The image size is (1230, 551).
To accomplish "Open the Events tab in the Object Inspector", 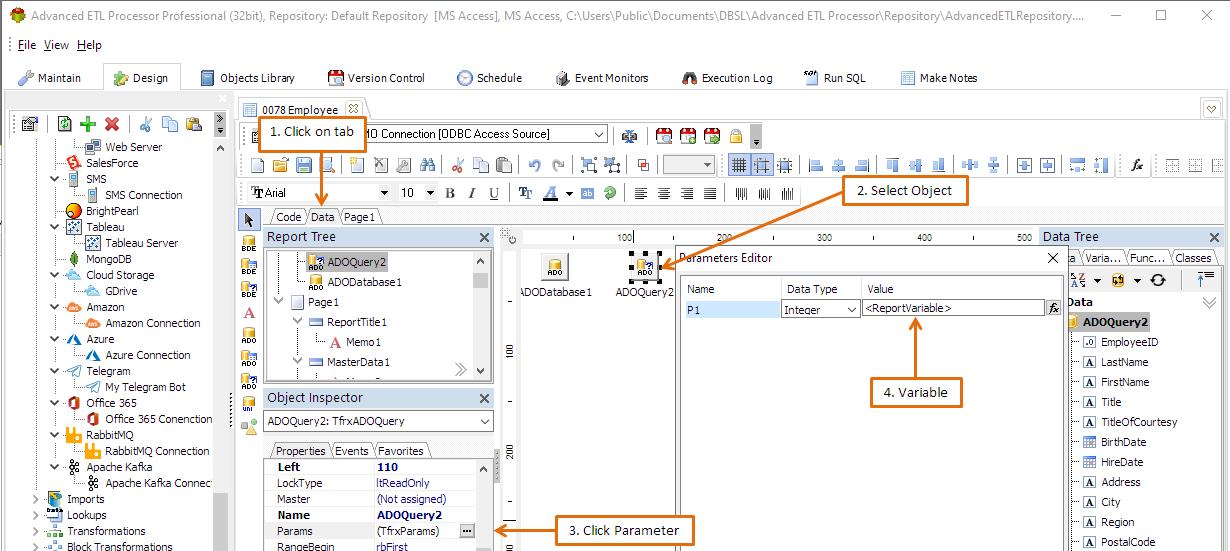I will click(351, 451).
